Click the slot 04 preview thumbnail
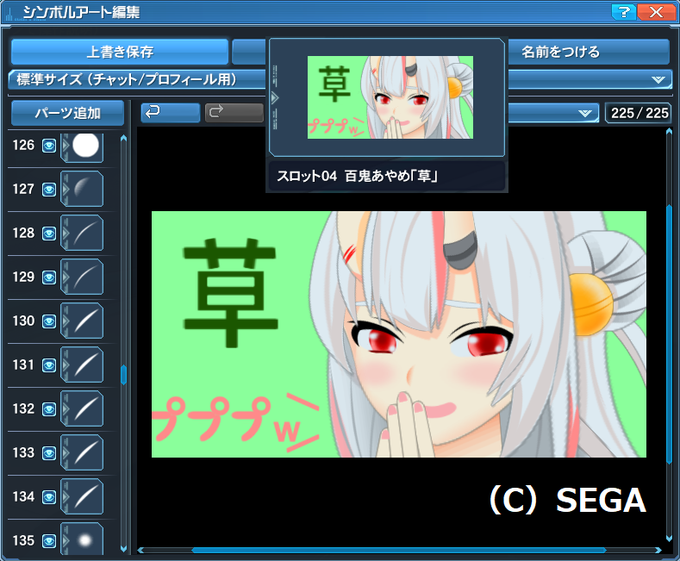 point(390,98)
